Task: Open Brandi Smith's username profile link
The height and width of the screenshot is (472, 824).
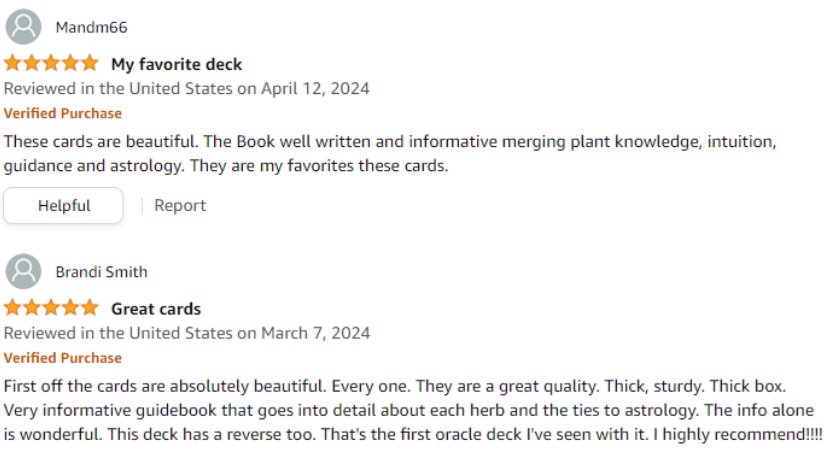Action: (x=101, y=271)
